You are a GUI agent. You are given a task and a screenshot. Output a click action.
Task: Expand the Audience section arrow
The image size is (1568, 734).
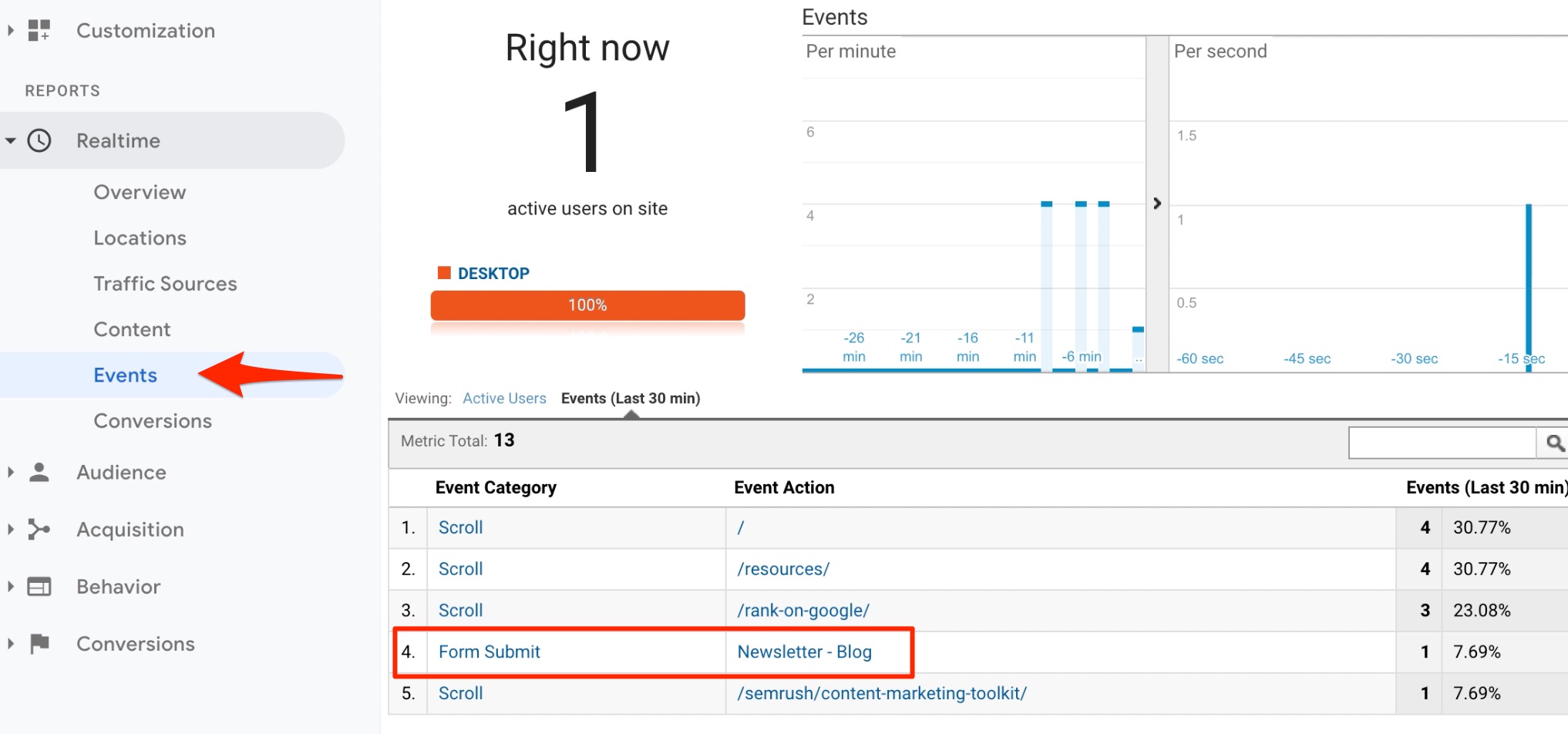(x=11, y=472)
